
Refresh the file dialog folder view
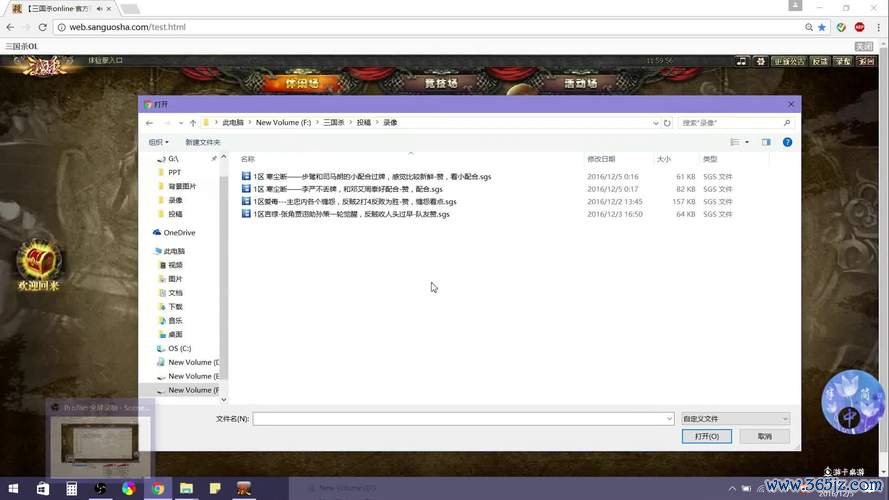pos(667,123)
